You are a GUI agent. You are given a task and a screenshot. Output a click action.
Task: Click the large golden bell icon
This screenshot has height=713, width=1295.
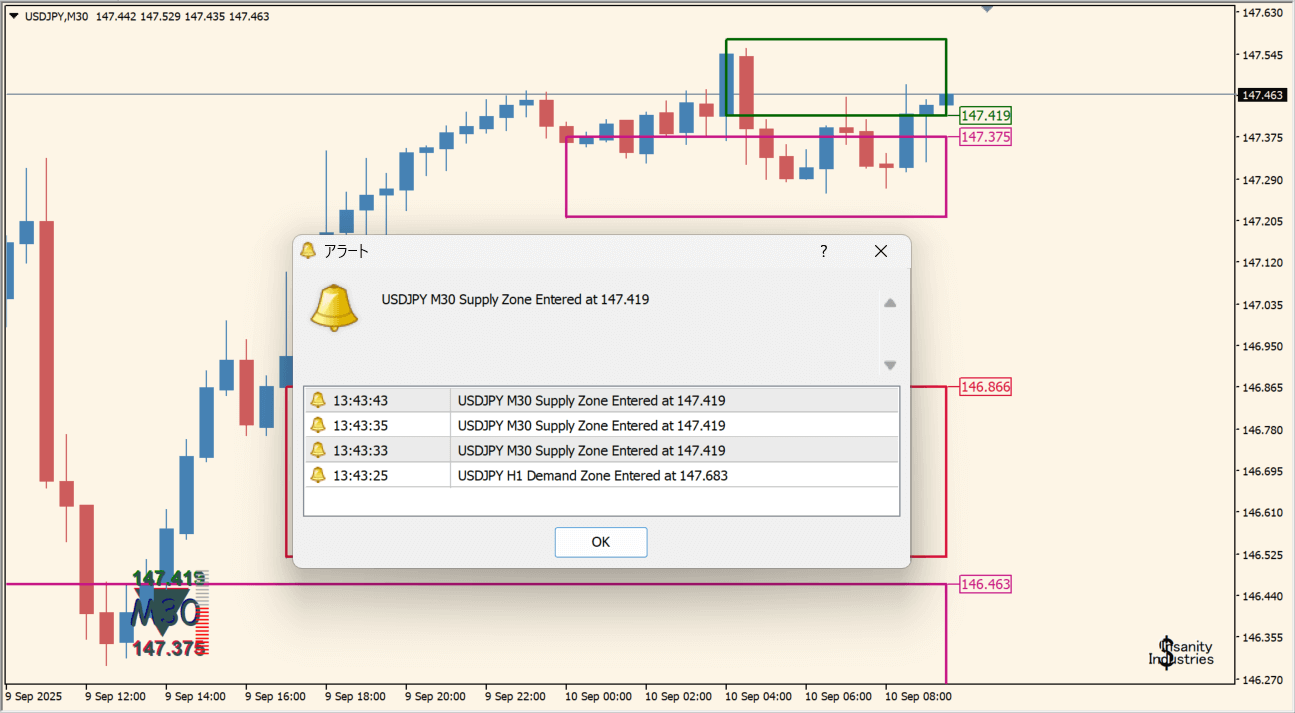tap(334, 307)
